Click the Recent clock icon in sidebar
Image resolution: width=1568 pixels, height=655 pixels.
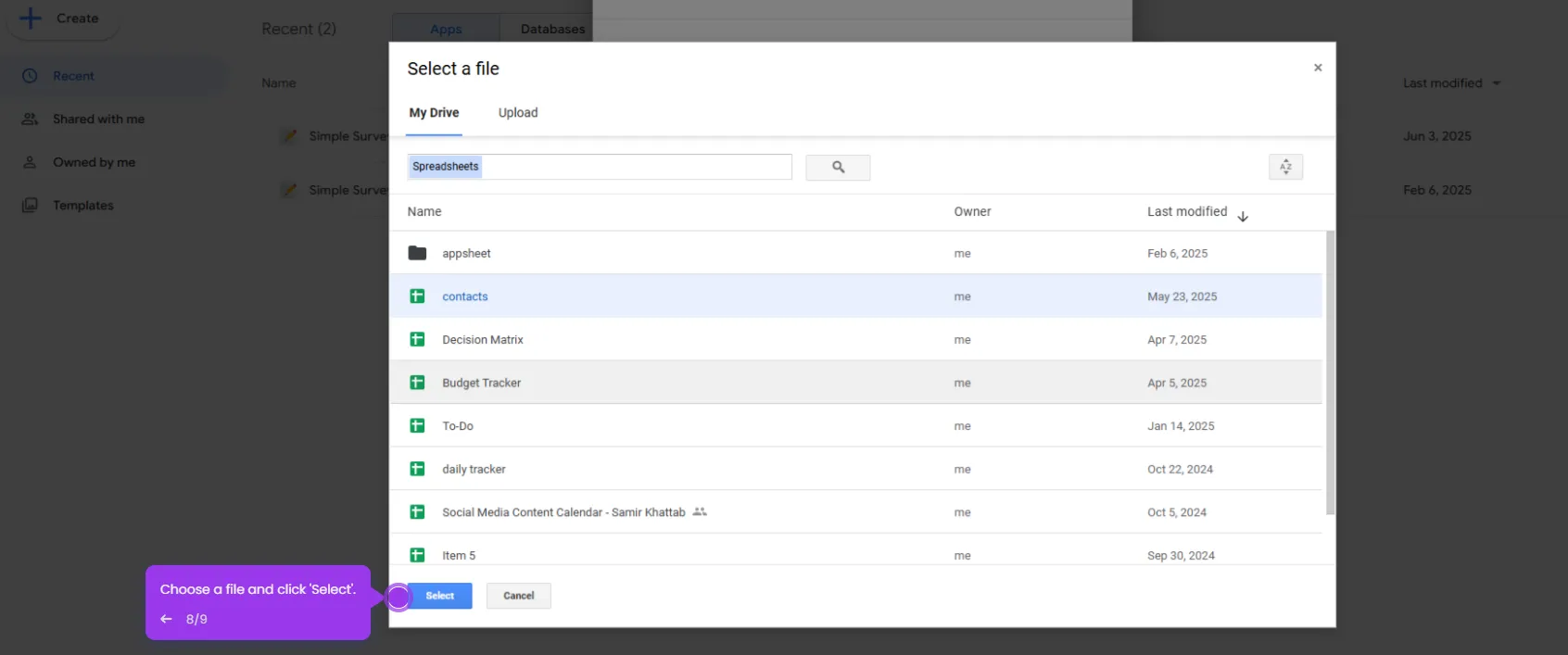pyautogui.click(x=30, y=76)
